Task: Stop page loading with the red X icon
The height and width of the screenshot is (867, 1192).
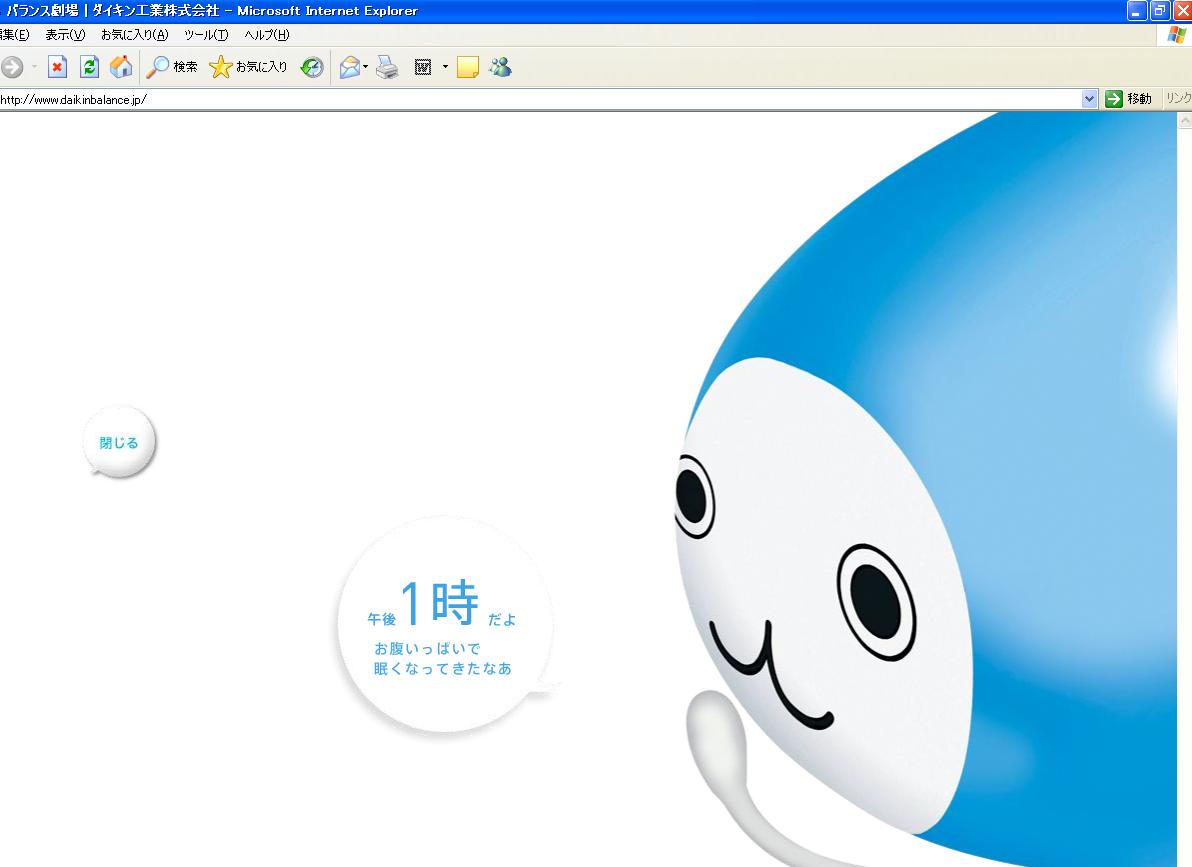Action: (x=57, y=67)
